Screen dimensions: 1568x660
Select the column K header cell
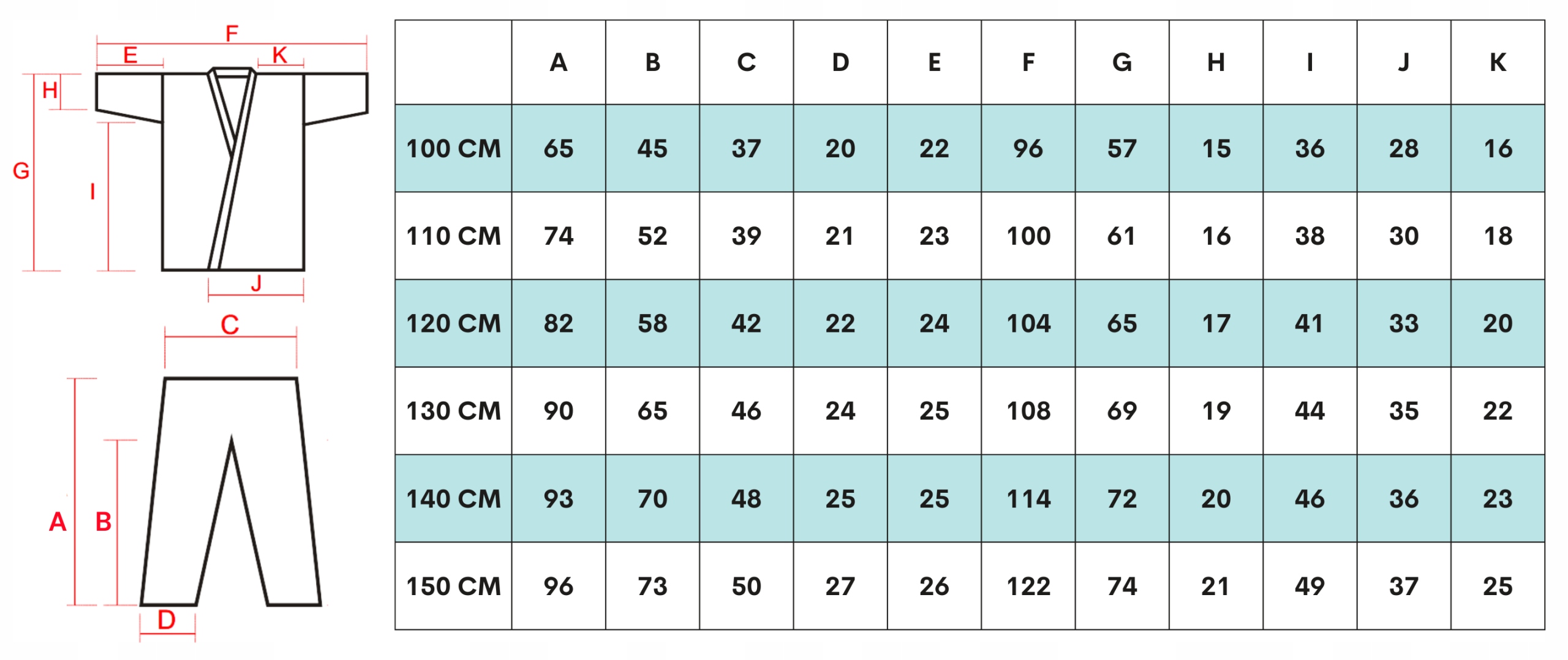tap(1498, 62)
